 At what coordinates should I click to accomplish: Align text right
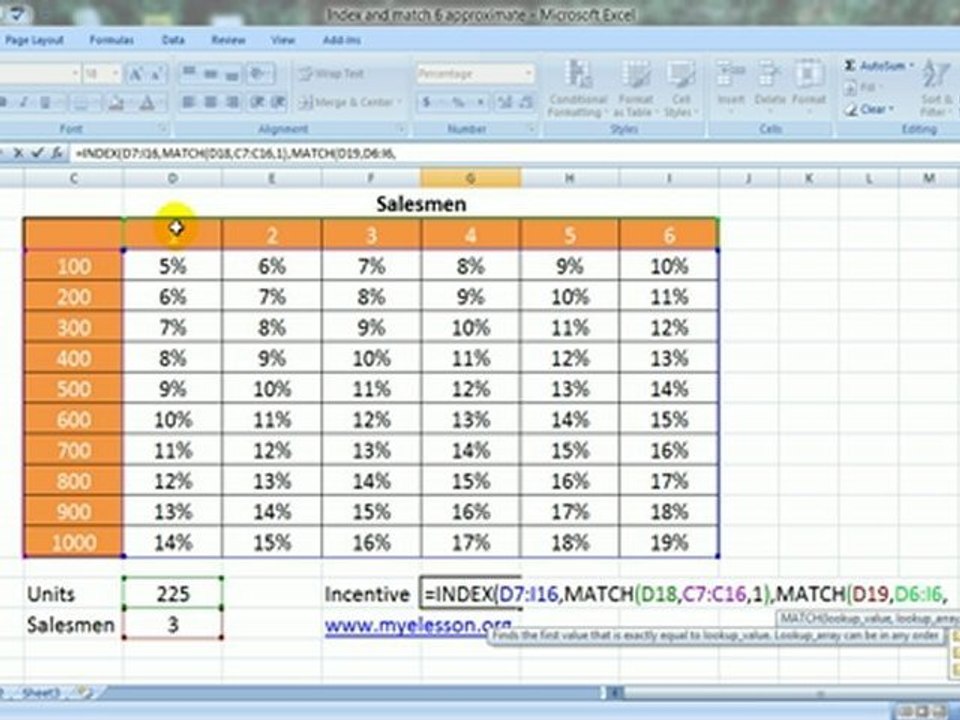(232, 102)
